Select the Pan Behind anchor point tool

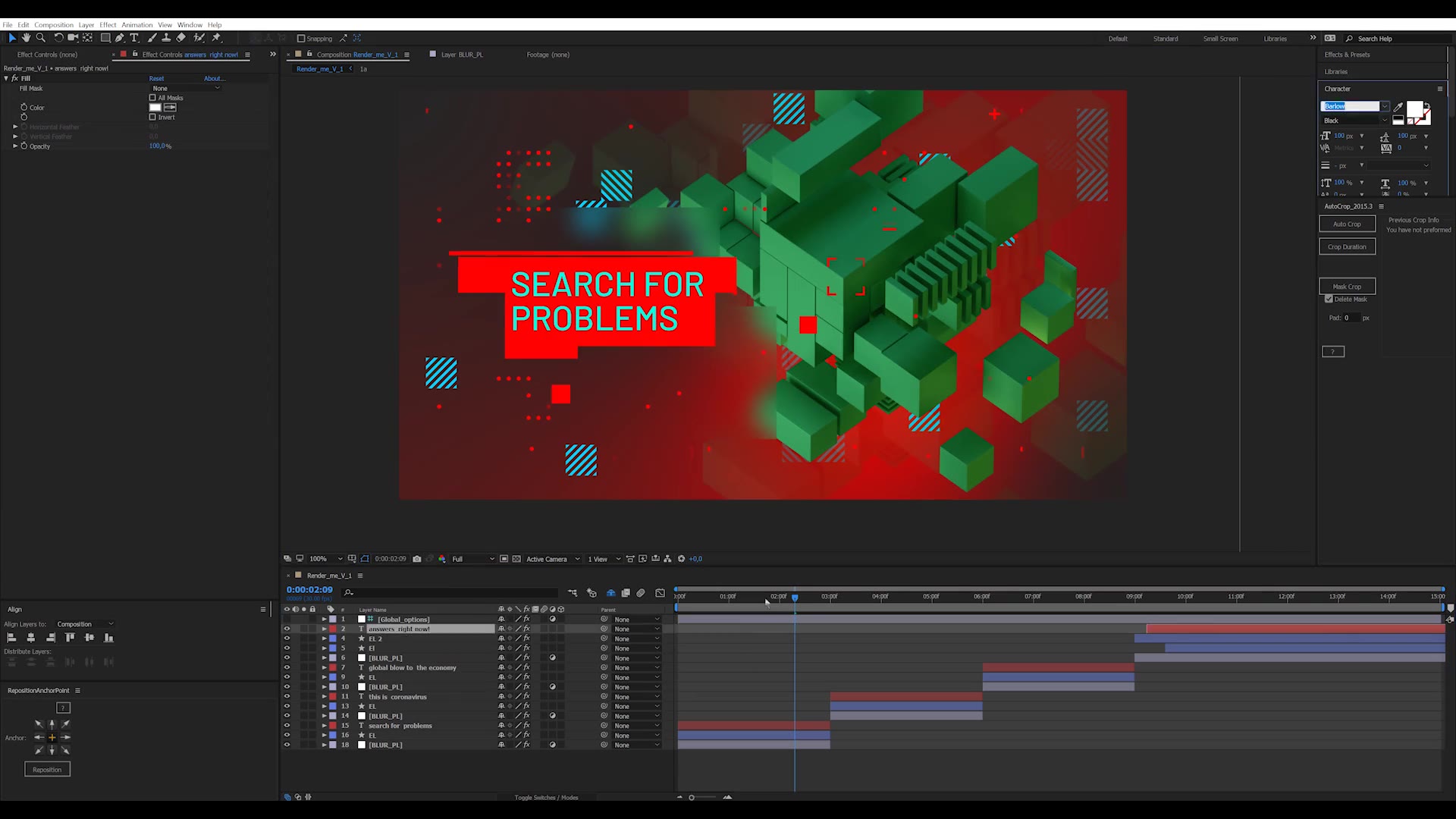click(x=88, y=38)
